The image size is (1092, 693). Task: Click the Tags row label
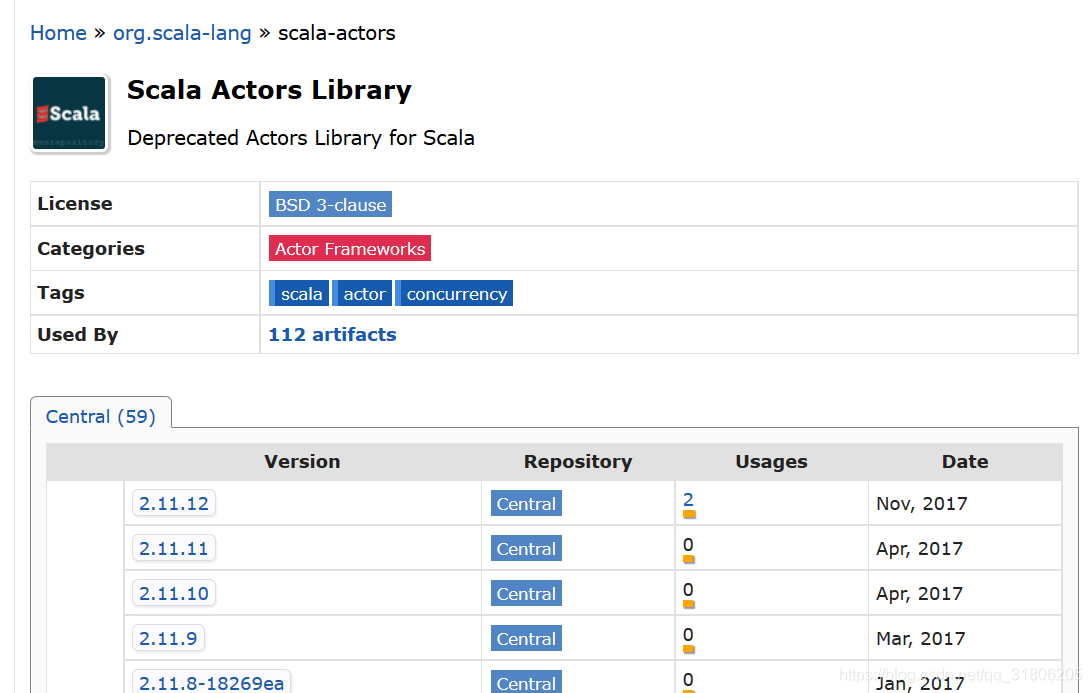(61, 293)
